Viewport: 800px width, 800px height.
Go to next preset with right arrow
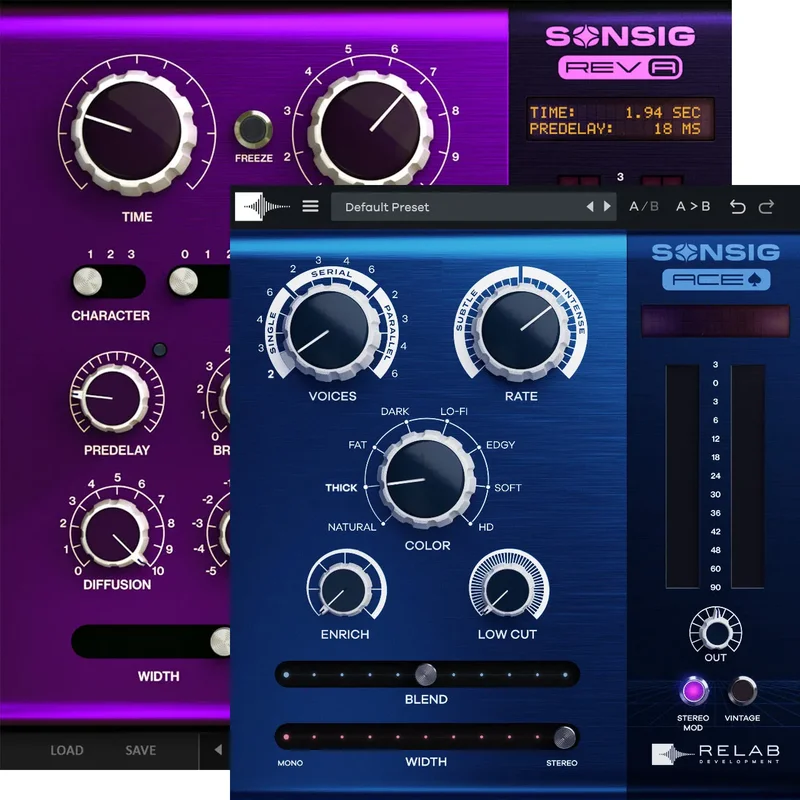[x=607, y=207]
